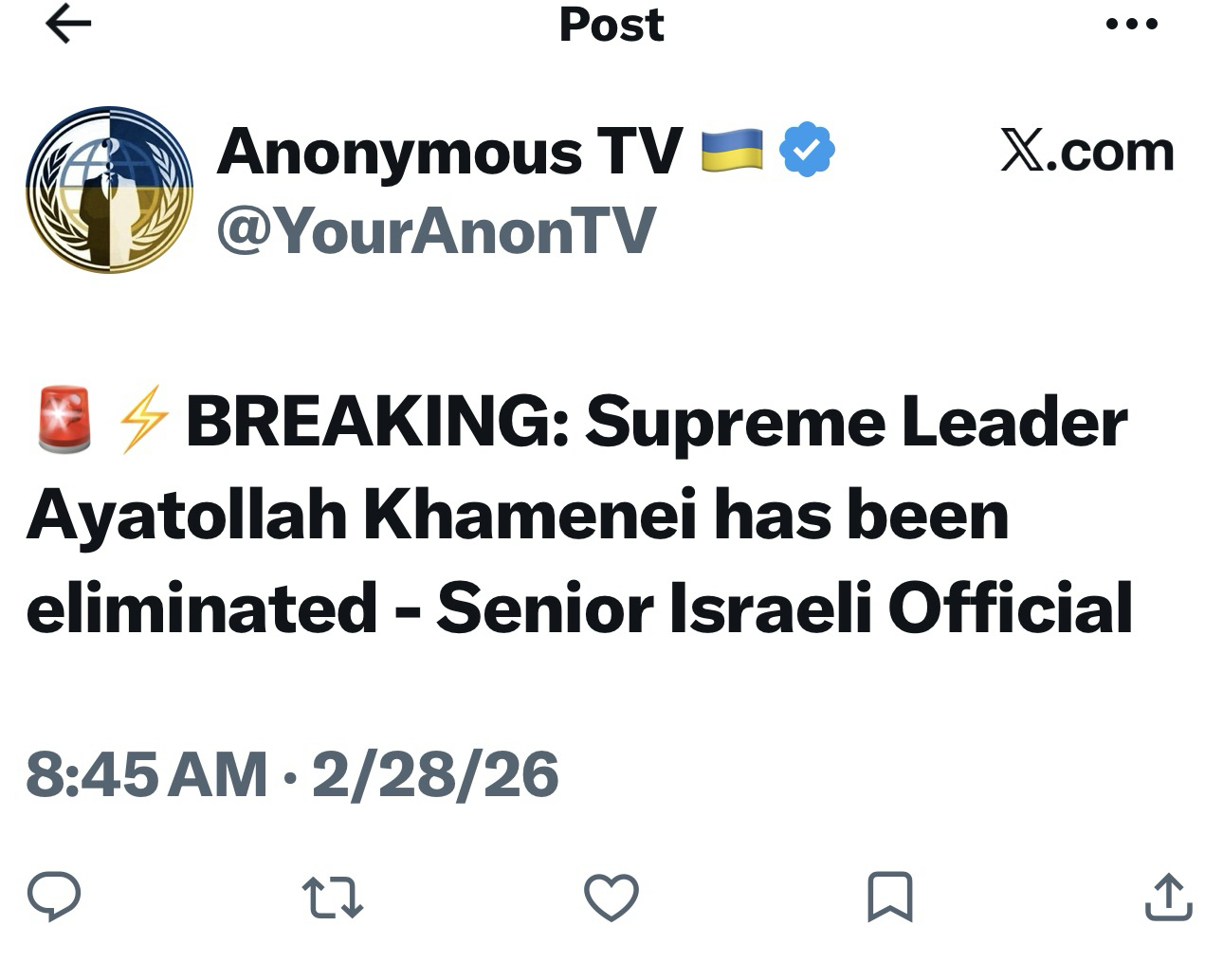Image resolution: width=1223 pixels, height=980 pixels.
Task: Open the @YourAnonTV handle link
Action: 436,230
